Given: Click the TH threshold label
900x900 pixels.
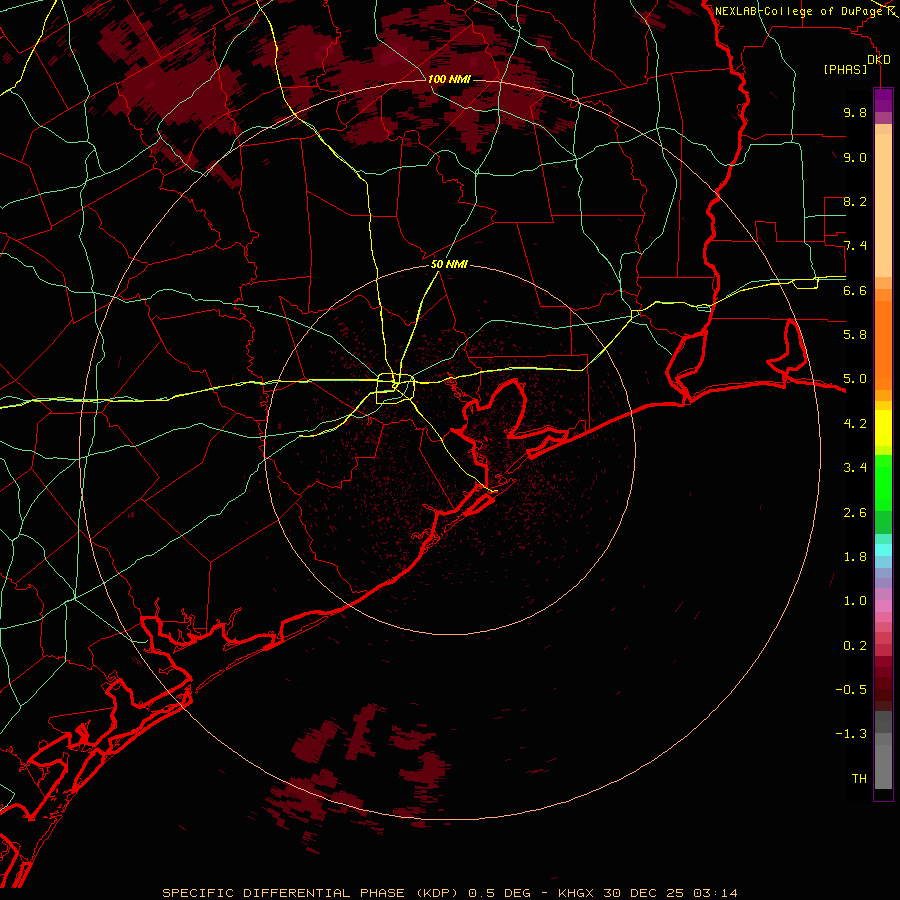Looking at the screenshot, I should click(859, 779).
